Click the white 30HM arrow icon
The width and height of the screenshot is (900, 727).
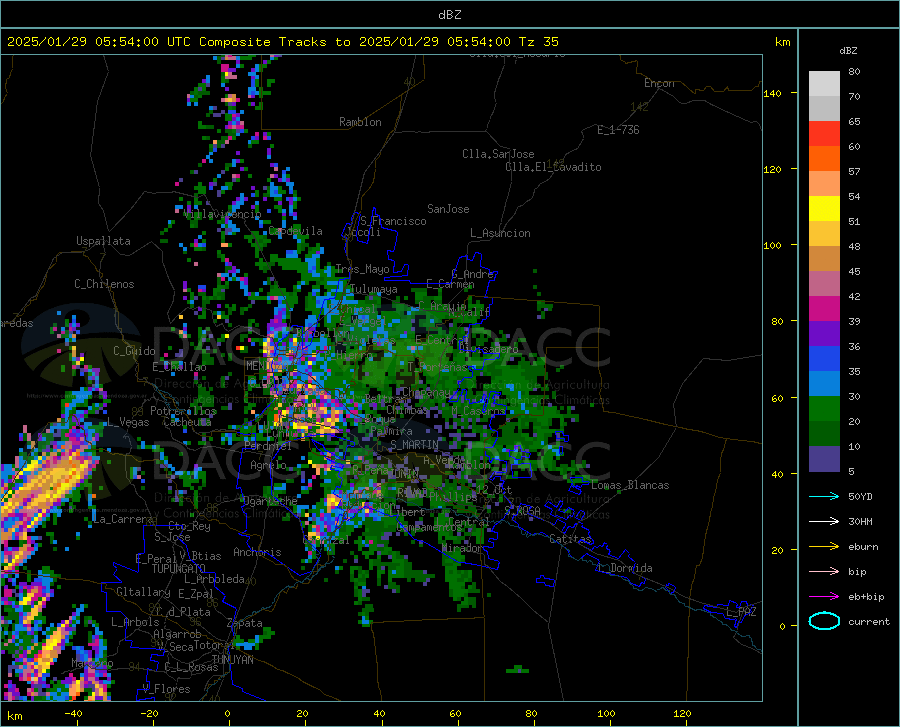point(824,521)
